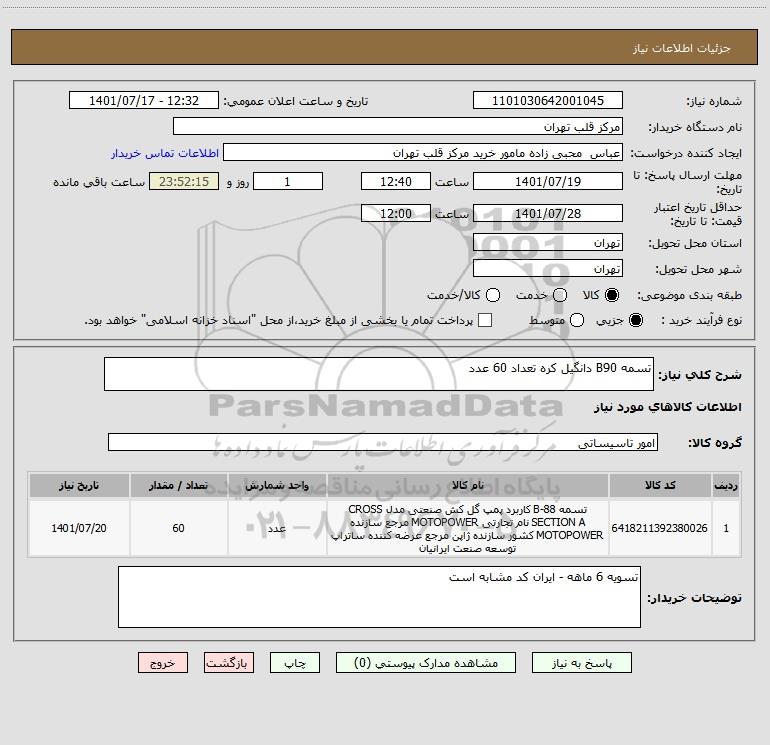Select the خدمت radio button
Image resolution: width=770 pixels, height=745 pixels.
pyautogui.click(x=560, y=295)
